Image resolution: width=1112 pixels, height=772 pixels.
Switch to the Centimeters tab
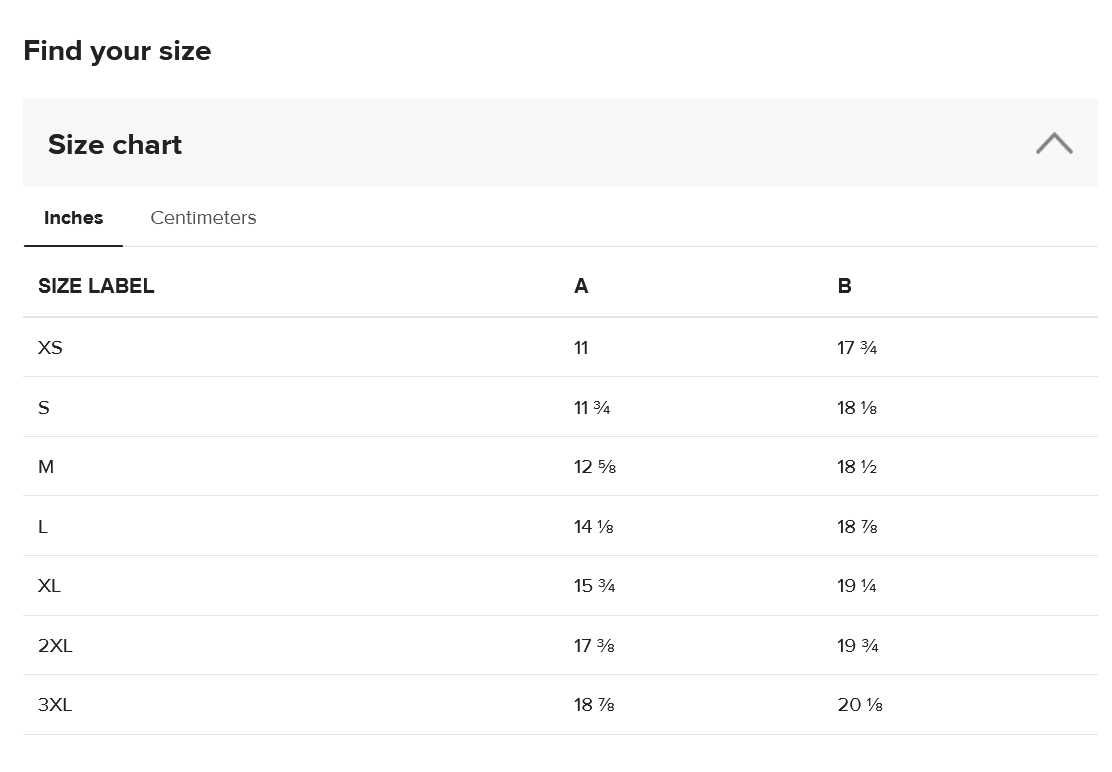pyautogui.click(x=203, y=218)
